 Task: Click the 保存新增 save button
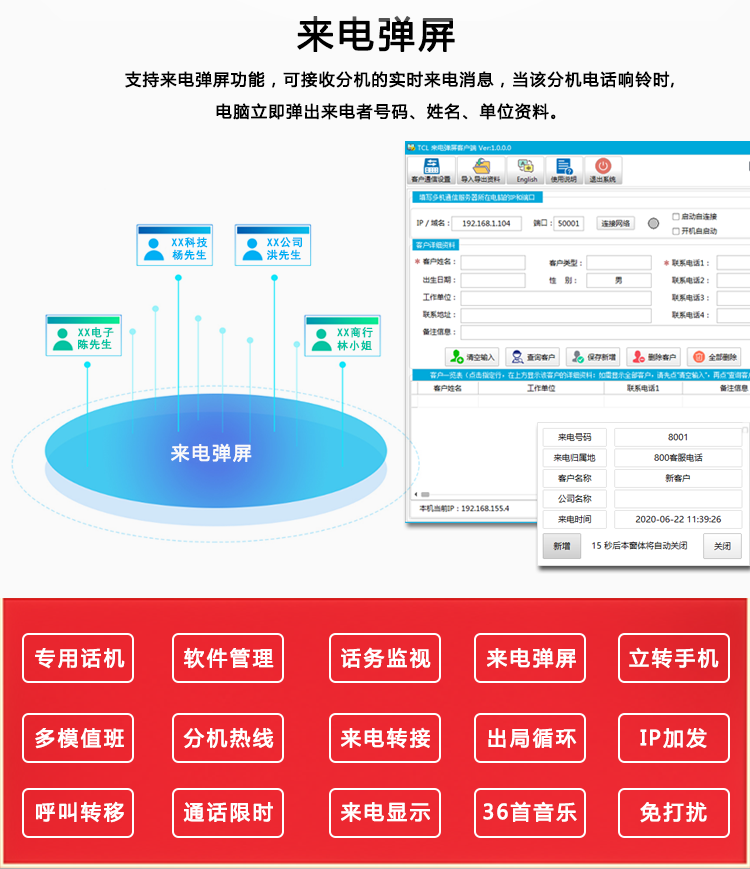593,357
